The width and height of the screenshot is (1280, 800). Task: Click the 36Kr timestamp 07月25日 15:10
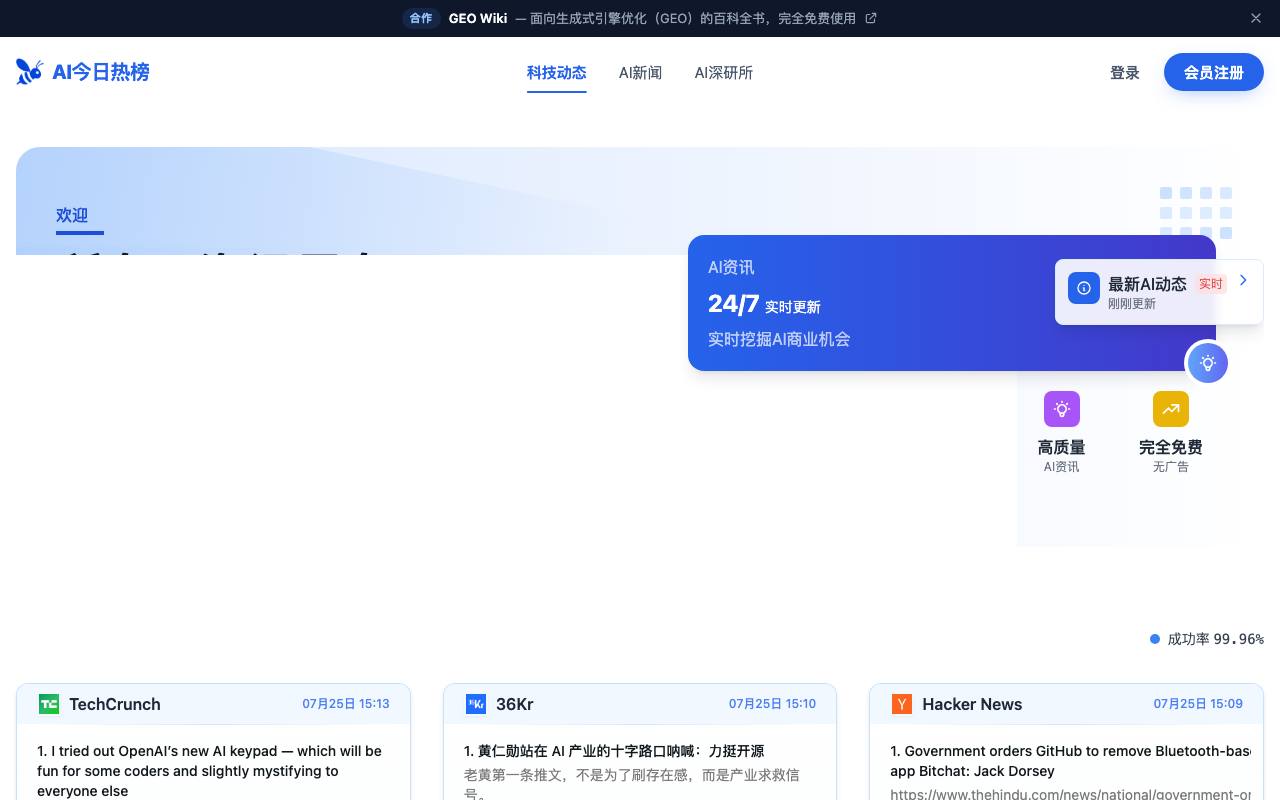pos(772,704)
